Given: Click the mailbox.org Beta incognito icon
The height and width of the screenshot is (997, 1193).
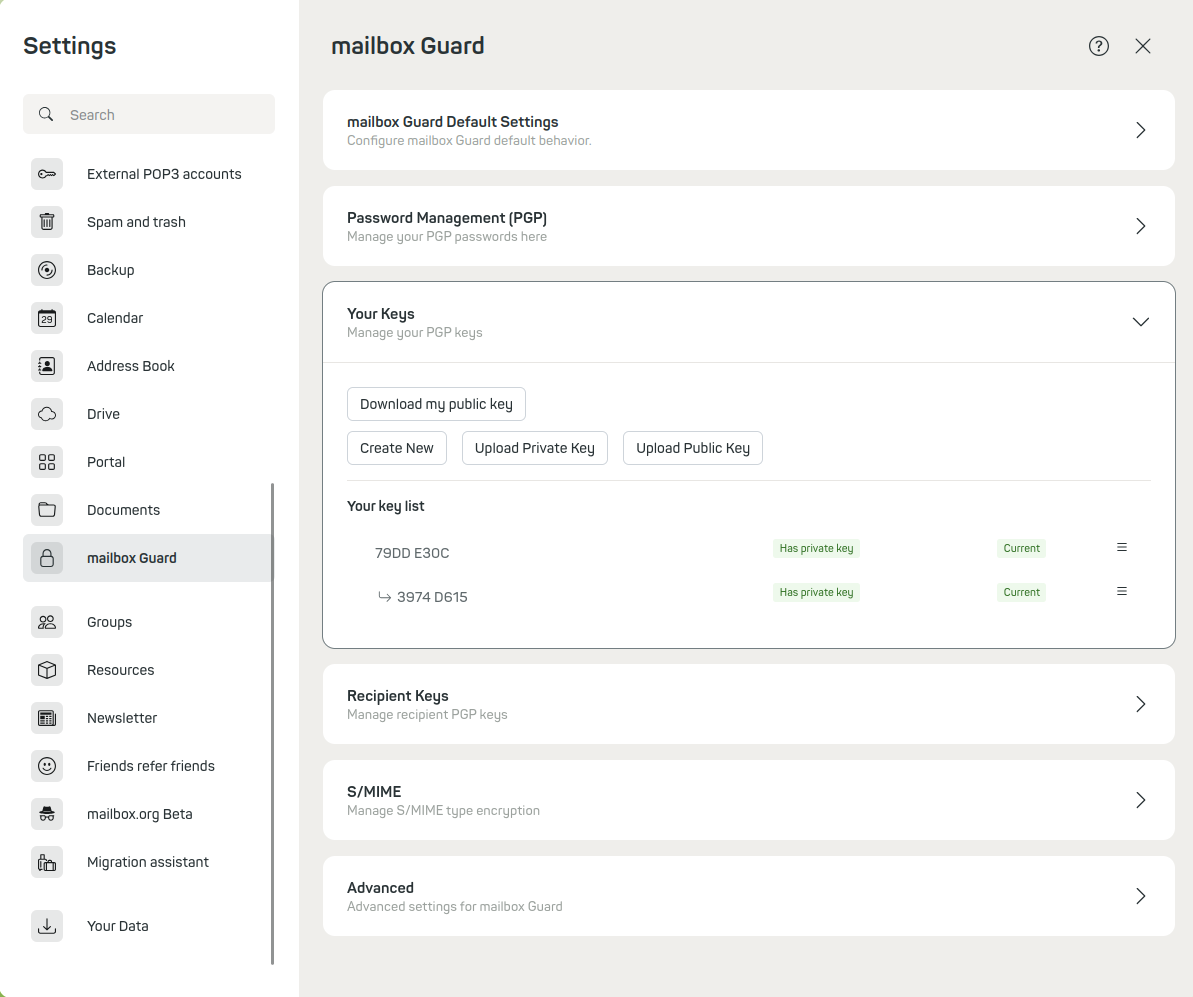Looking at the screenshot, I should tap(47, 814).
